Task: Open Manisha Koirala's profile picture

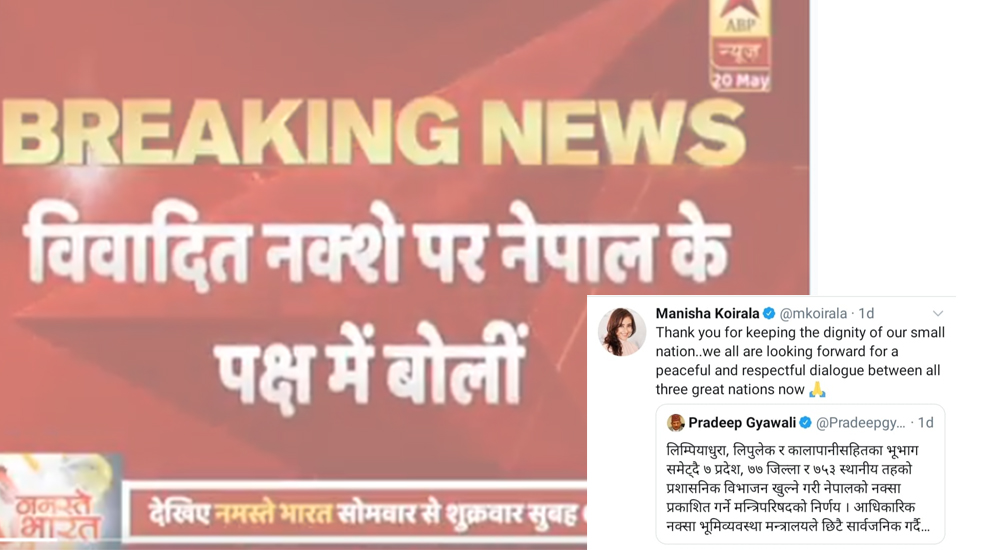Action: pyautogui.click(x=622, y=332)
